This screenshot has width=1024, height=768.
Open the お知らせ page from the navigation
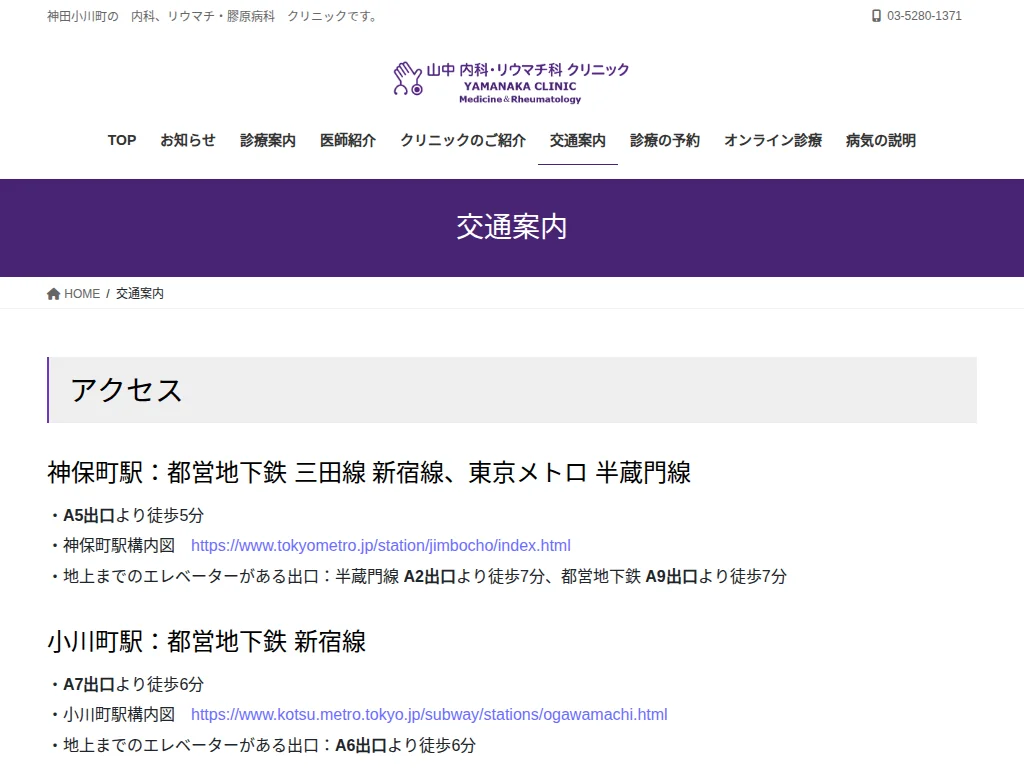188,141
